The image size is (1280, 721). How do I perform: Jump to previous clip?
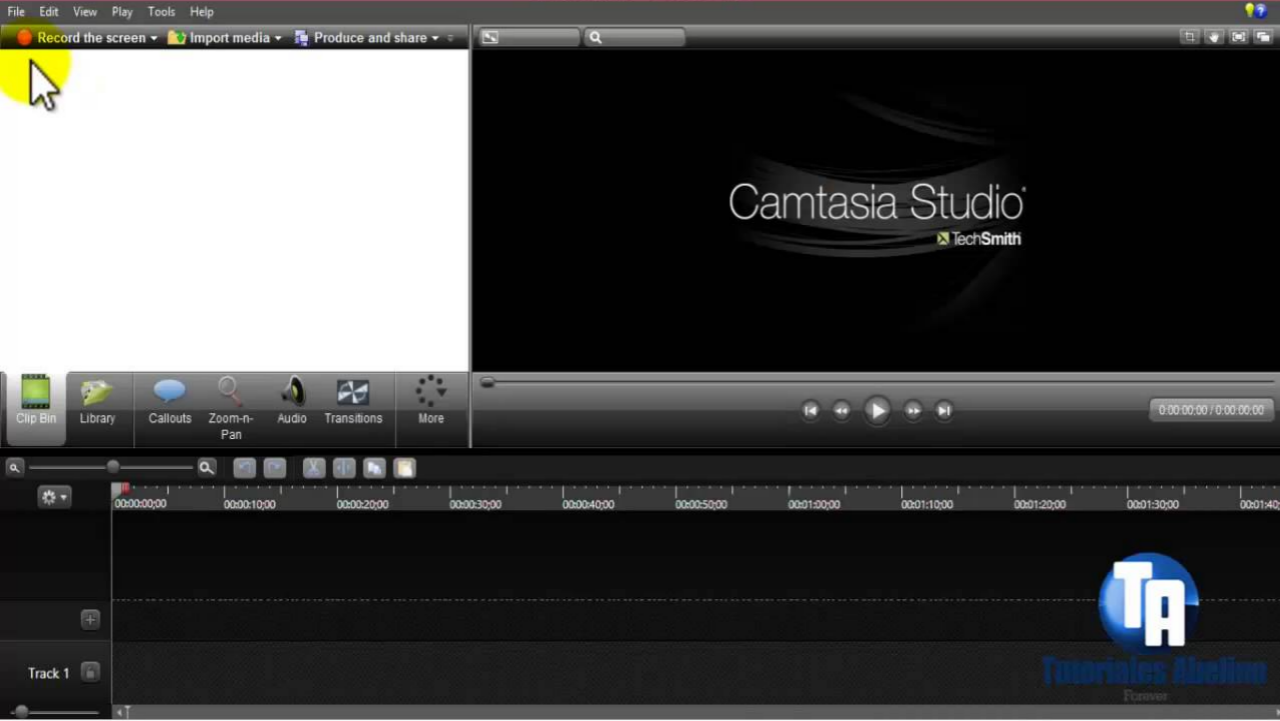pyautogui.click(x=811, y=410)
